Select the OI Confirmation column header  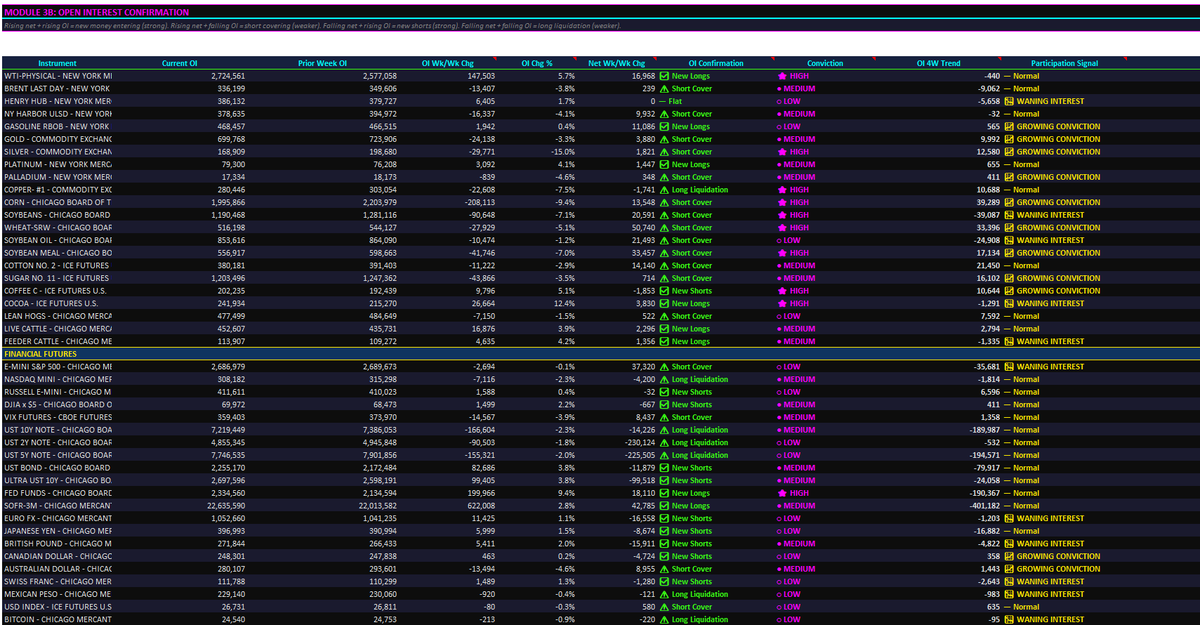[716, 63]
